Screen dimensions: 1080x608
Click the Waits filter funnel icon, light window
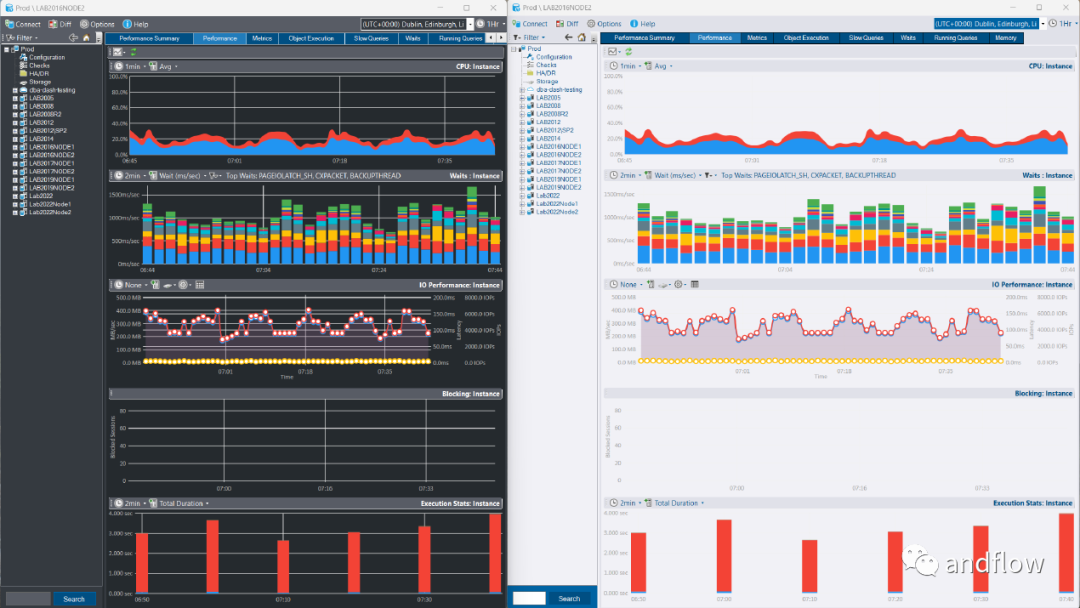(x=709, y=175)
